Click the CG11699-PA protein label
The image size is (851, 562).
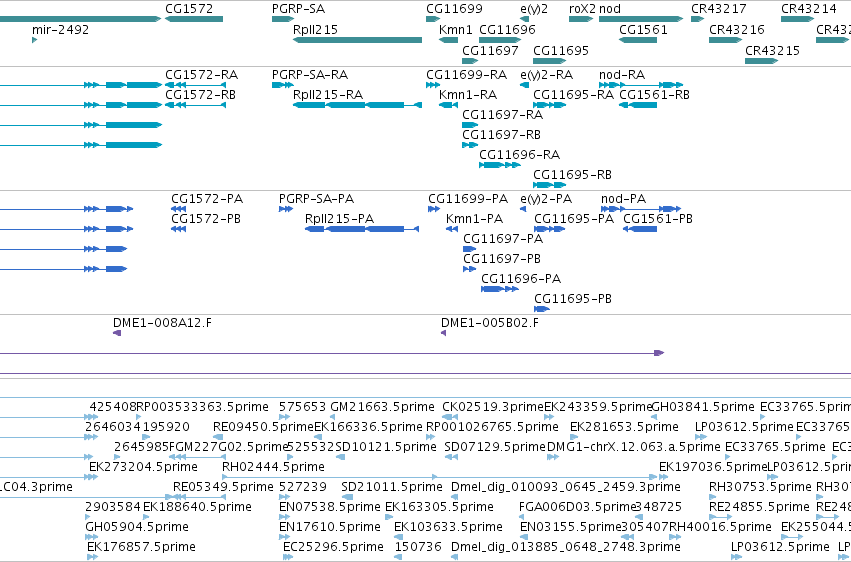pyautogui.click(x=468, y=199)
